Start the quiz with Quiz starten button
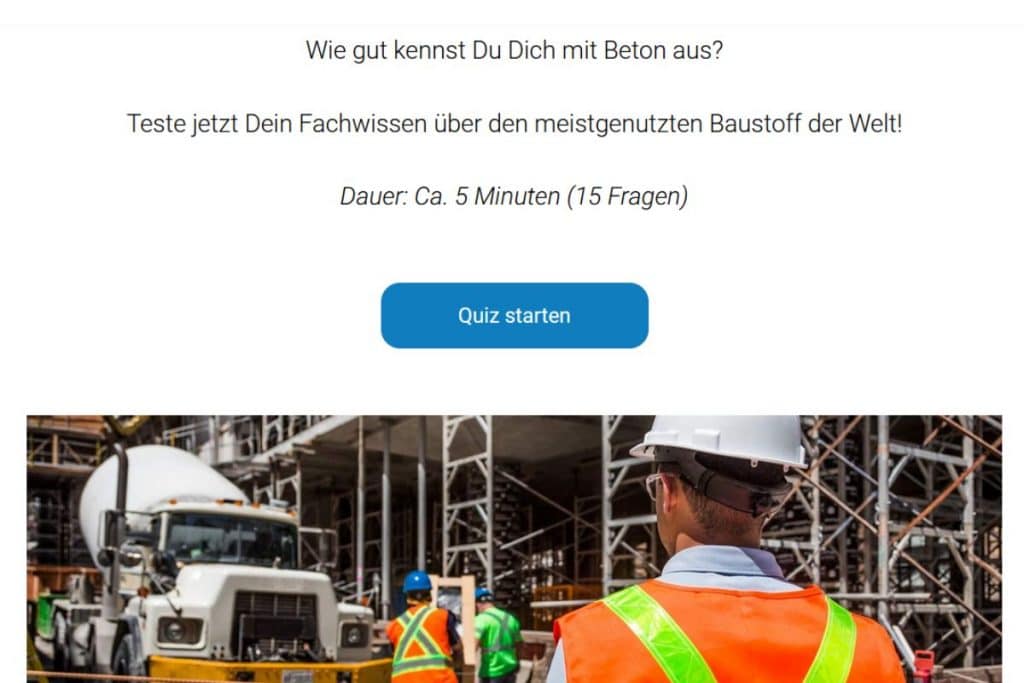 (x=514, y=315)
